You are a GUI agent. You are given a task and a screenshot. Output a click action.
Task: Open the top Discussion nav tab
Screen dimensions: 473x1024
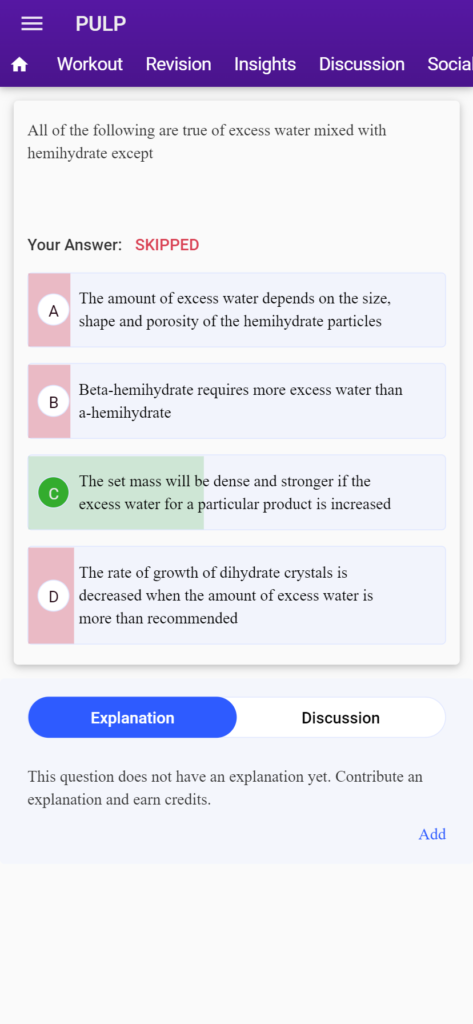coord(361,64)
